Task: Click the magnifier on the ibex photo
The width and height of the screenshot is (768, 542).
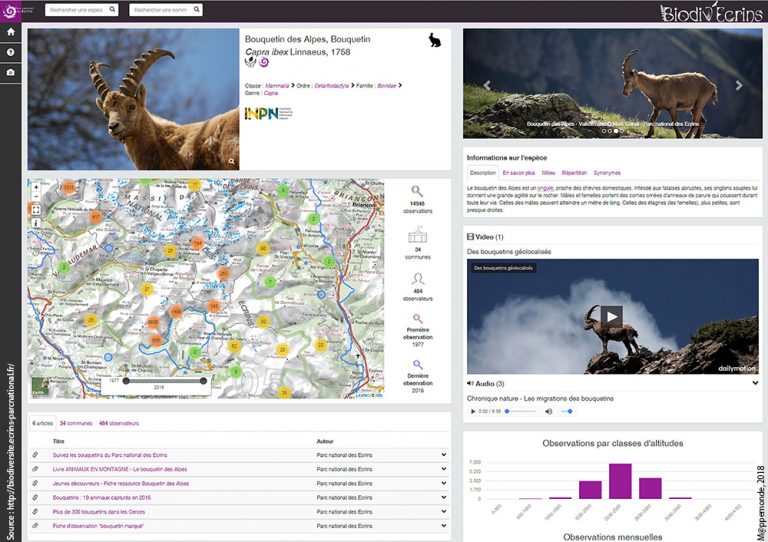Action: (231, 161)
